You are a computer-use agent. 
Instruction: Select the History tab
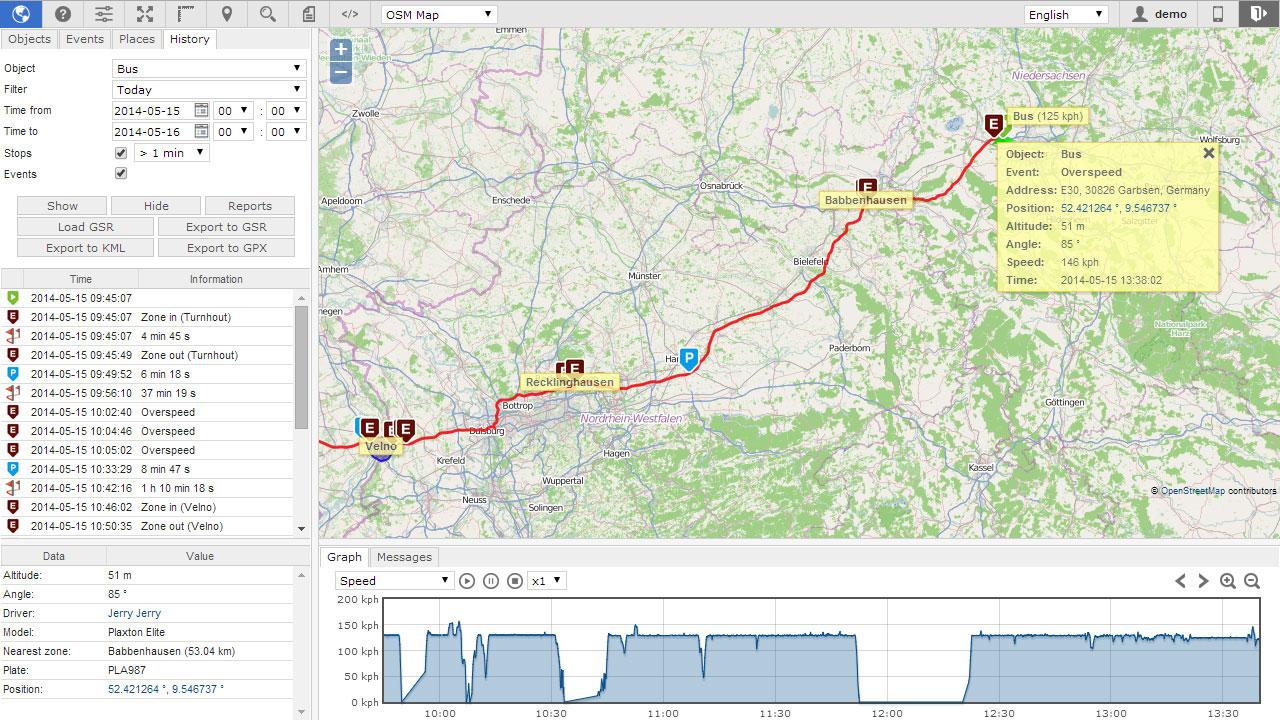189,39
